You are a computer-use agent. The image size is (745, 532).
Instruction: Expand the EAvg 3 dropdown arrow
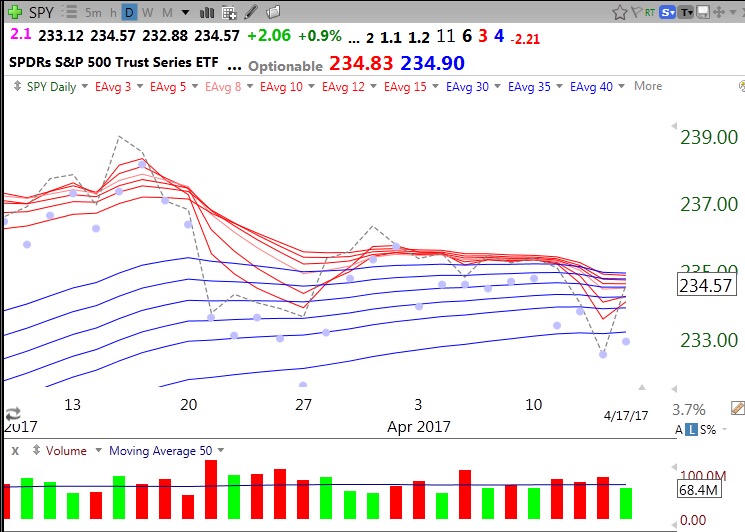coord(140,86)
